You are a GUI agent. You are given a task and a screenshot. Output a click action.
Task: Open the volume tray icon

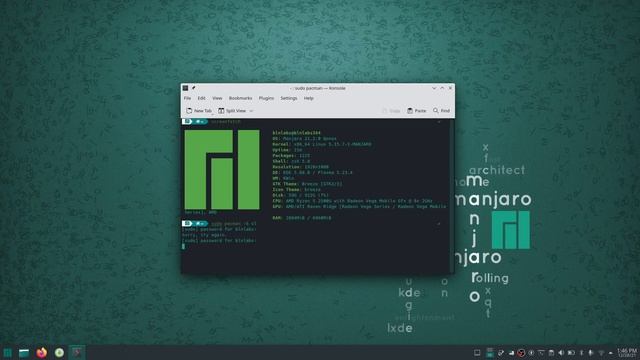[x=561, y=353]
